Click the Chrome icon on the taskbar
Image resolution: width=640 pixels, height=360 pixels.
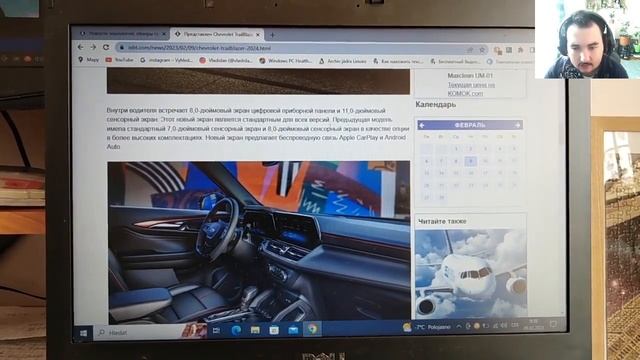pyautogui.click(x=312, y=329)
